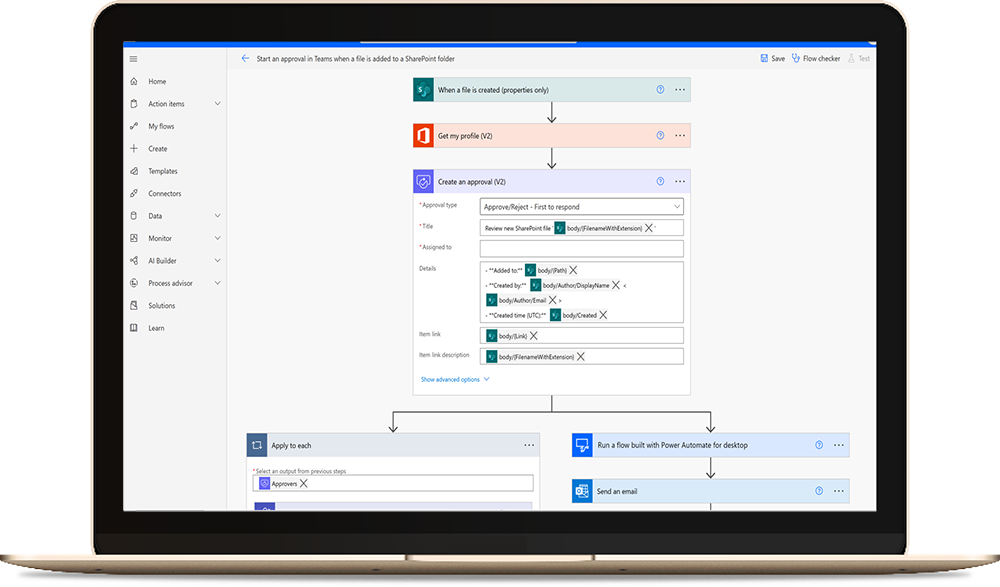Go to My flows in sidebar
1000x587 pixels.
coord(161,127)
